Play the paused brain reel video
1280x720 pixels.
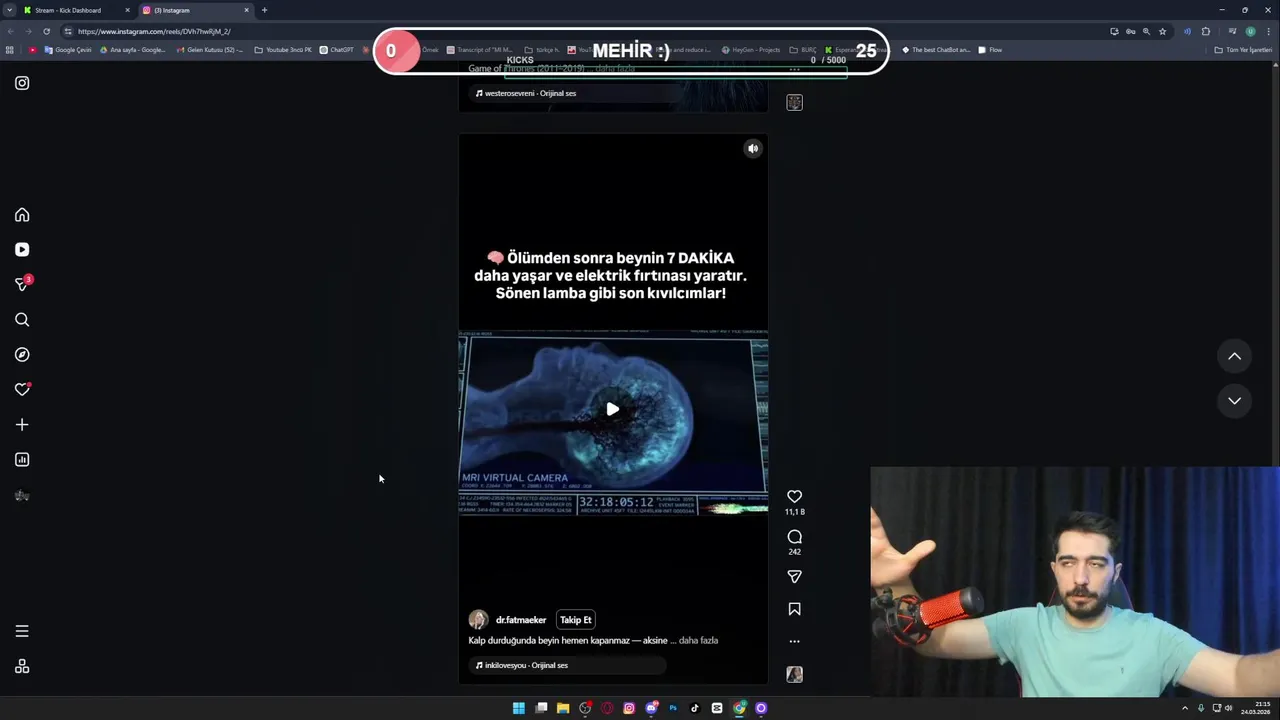(x=613, y=409)
